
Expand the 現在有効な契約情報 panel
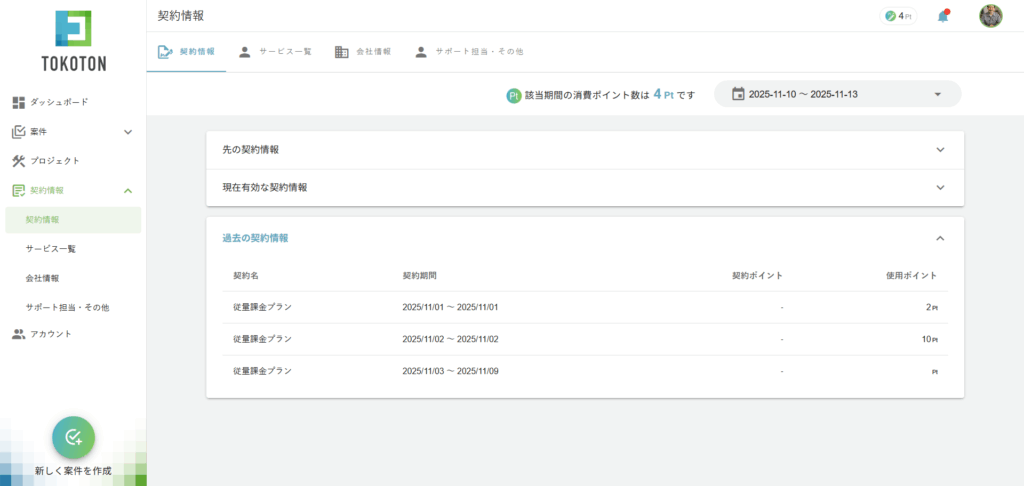(x=939, y=187)
